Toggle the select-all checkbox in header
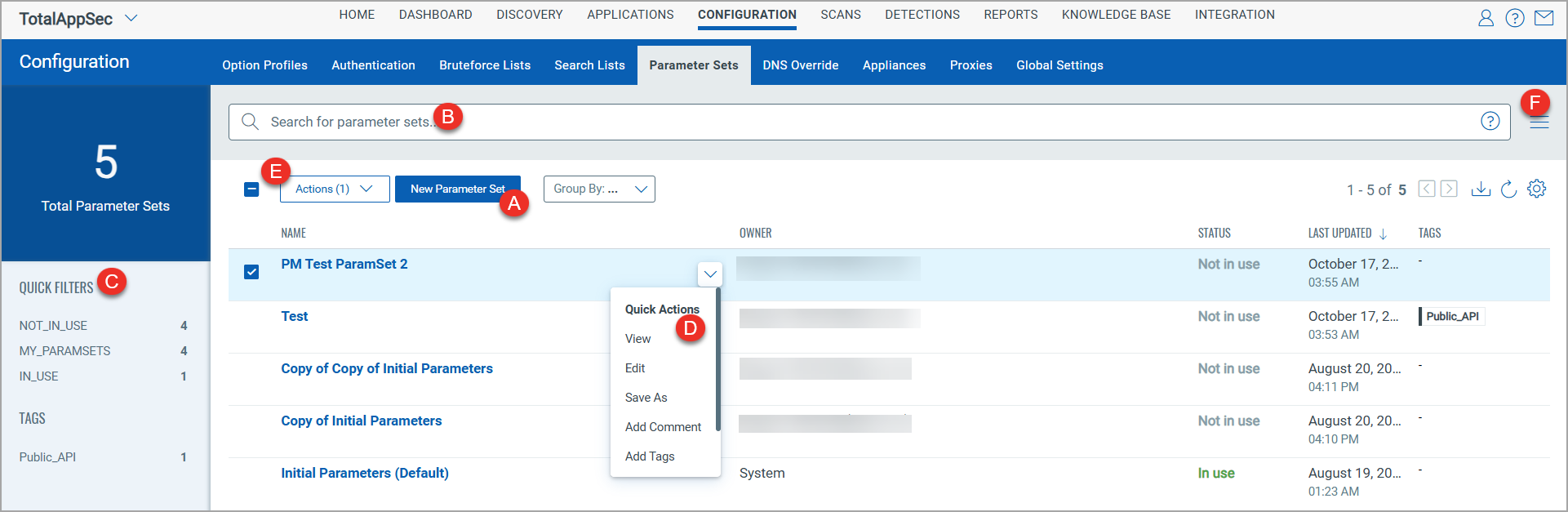 251,189
